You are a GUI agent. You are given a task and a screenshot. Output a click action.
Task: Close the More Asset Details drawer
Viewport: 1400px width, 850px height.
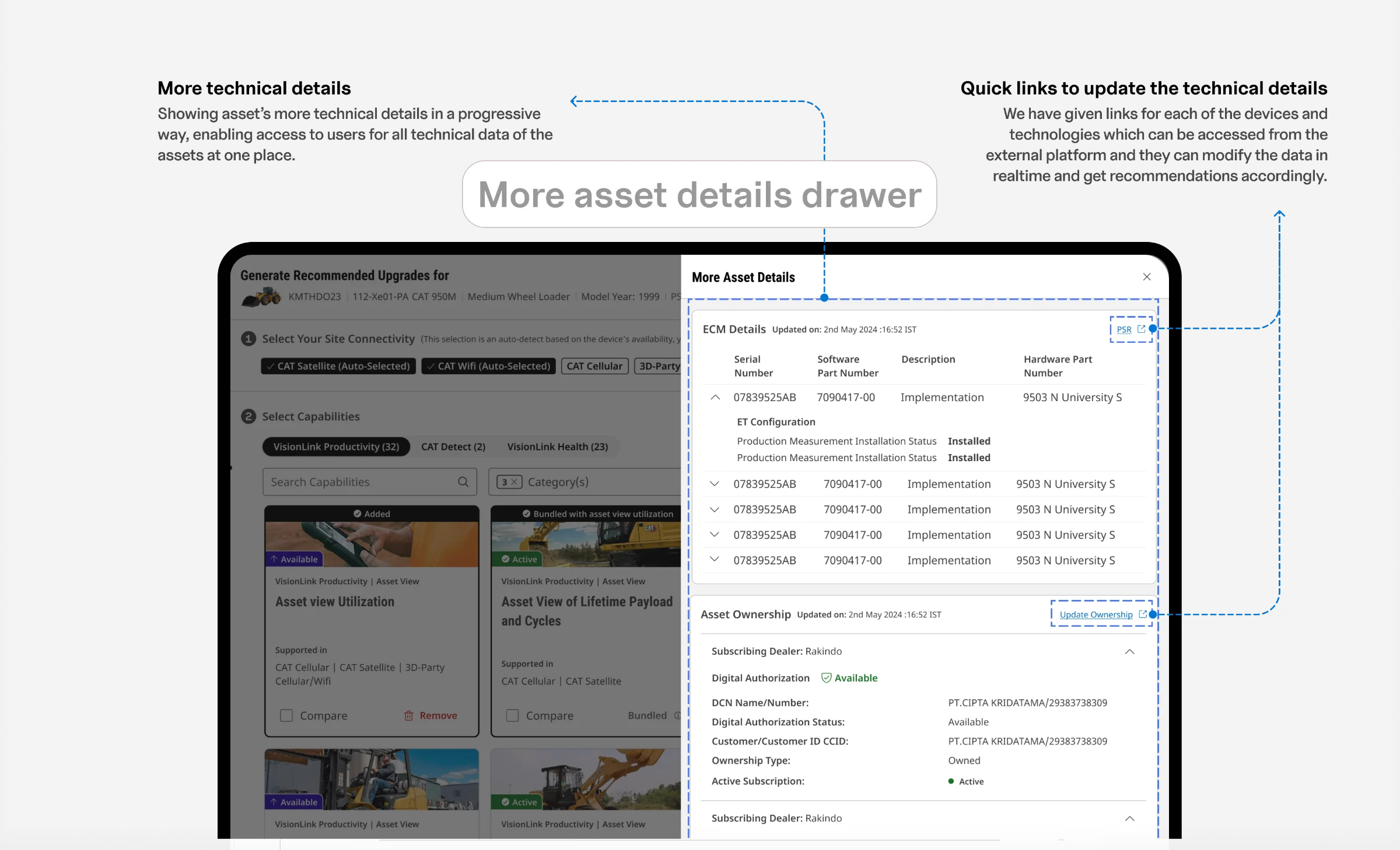tap(1147, 277)
